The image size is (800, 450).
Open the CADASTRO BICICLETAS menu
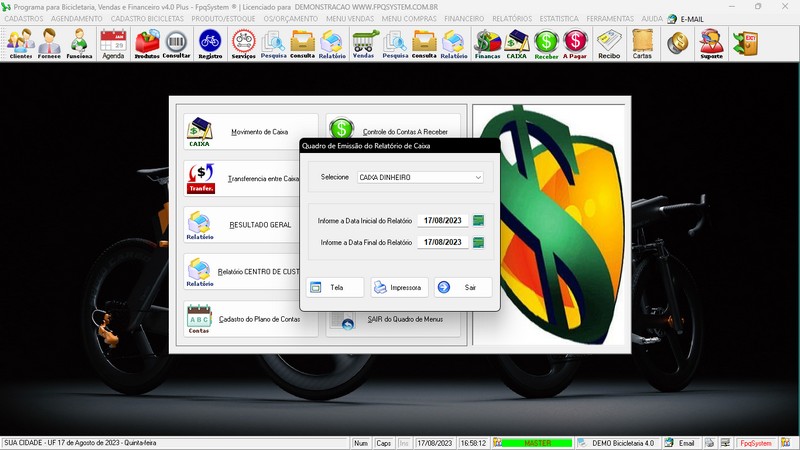147,19
